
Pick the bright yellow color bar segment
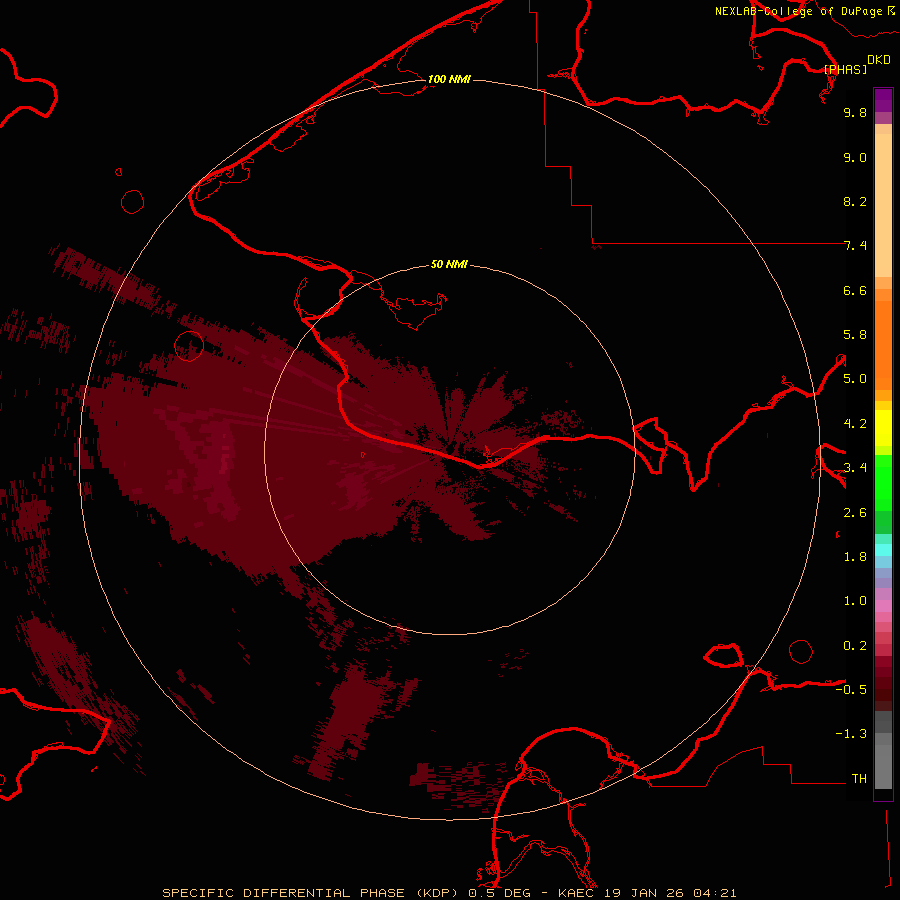tap(883, 428)
